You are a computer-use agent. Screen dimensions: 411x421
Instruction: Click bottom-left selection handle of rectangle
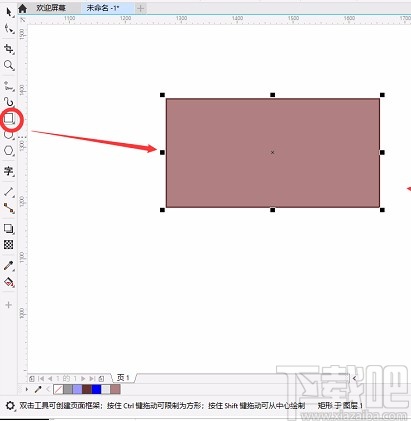pyautogui.click(x=162, y=210)
